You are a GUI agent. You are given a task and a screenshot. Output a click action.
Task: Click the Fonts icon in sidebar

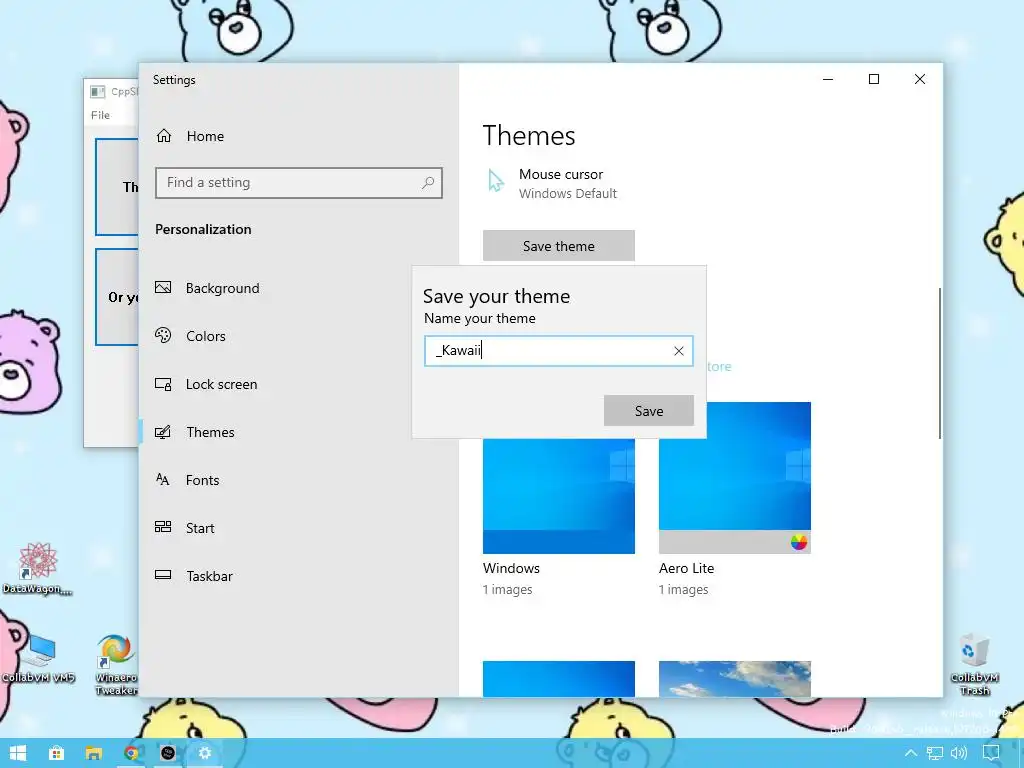pos(163,480)
